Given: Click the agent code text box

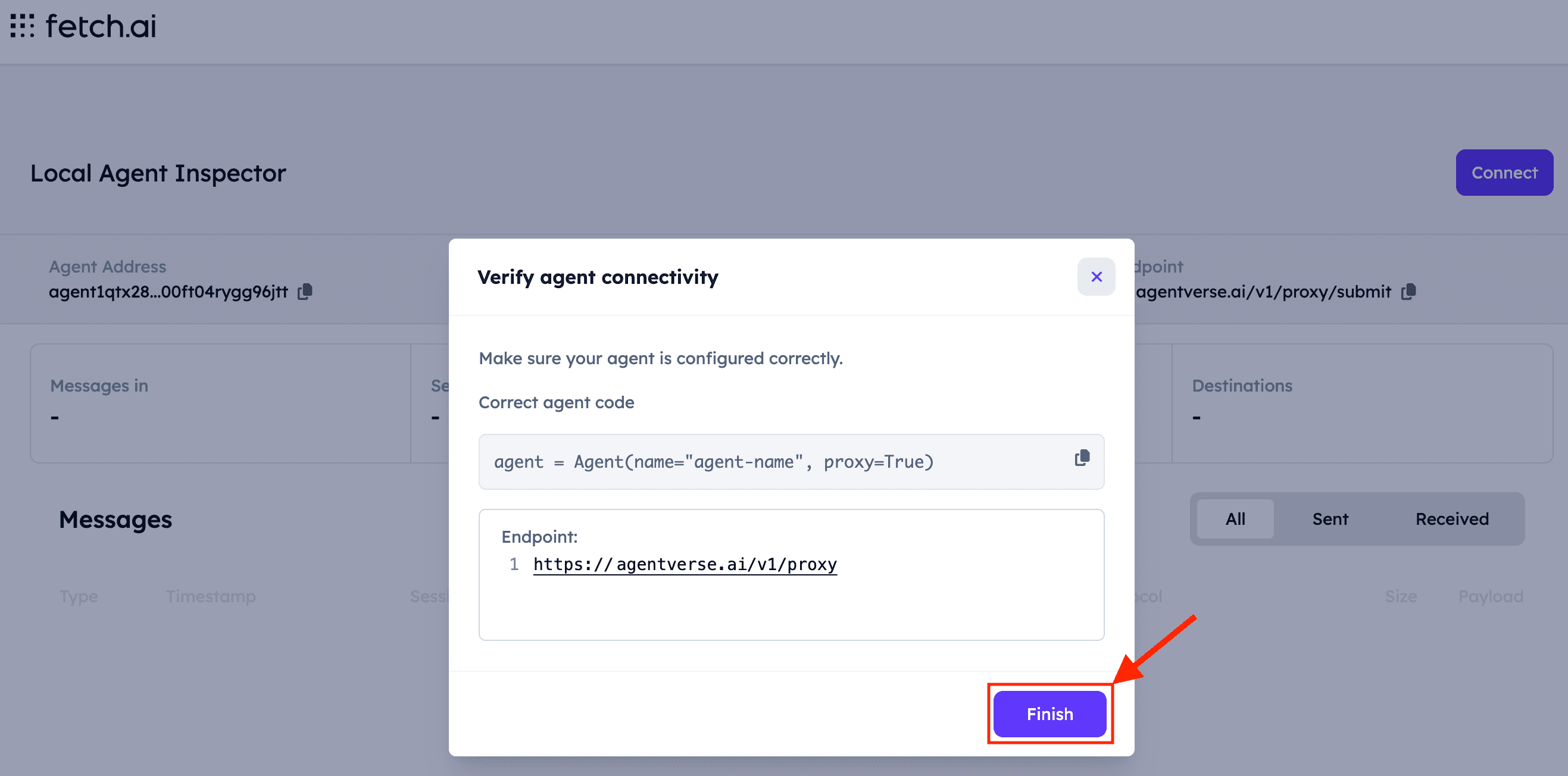Looking at the screenshot, I should pyautogui.click(x=713, y=462).
